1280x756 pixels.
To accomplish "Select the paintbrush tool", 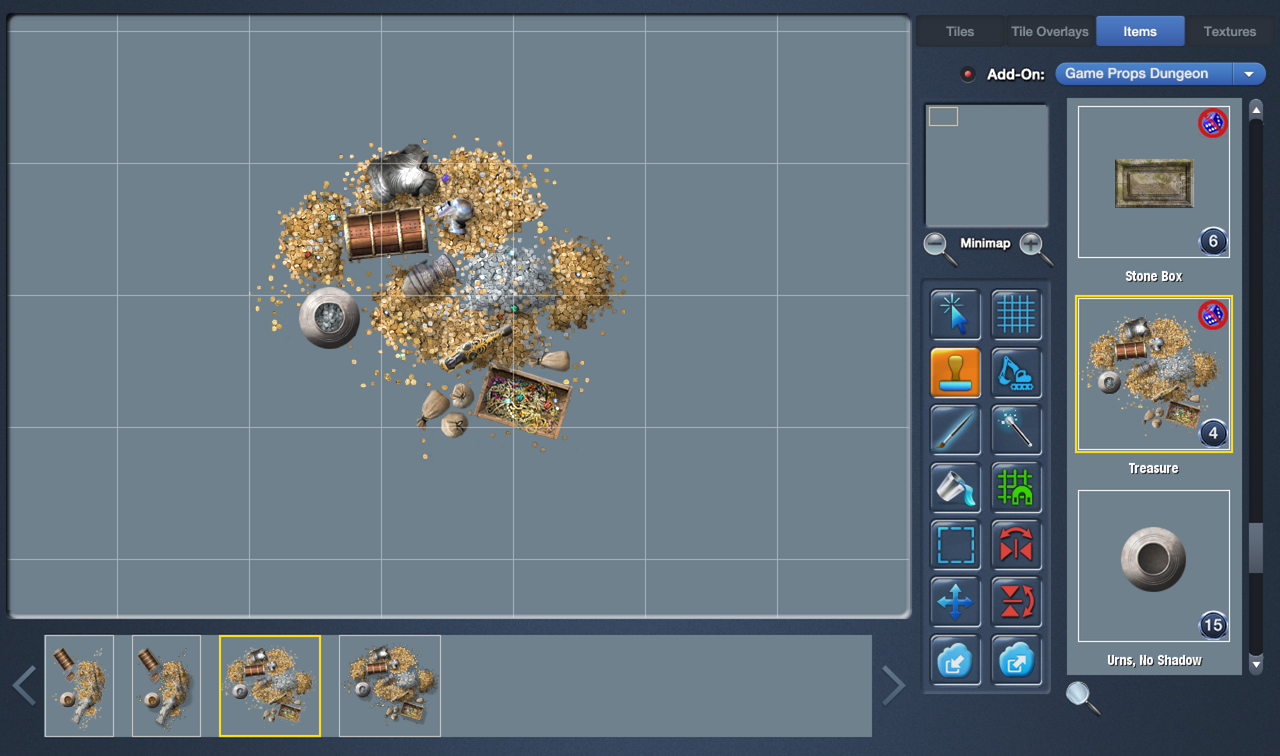I will (x=955, y=430).
